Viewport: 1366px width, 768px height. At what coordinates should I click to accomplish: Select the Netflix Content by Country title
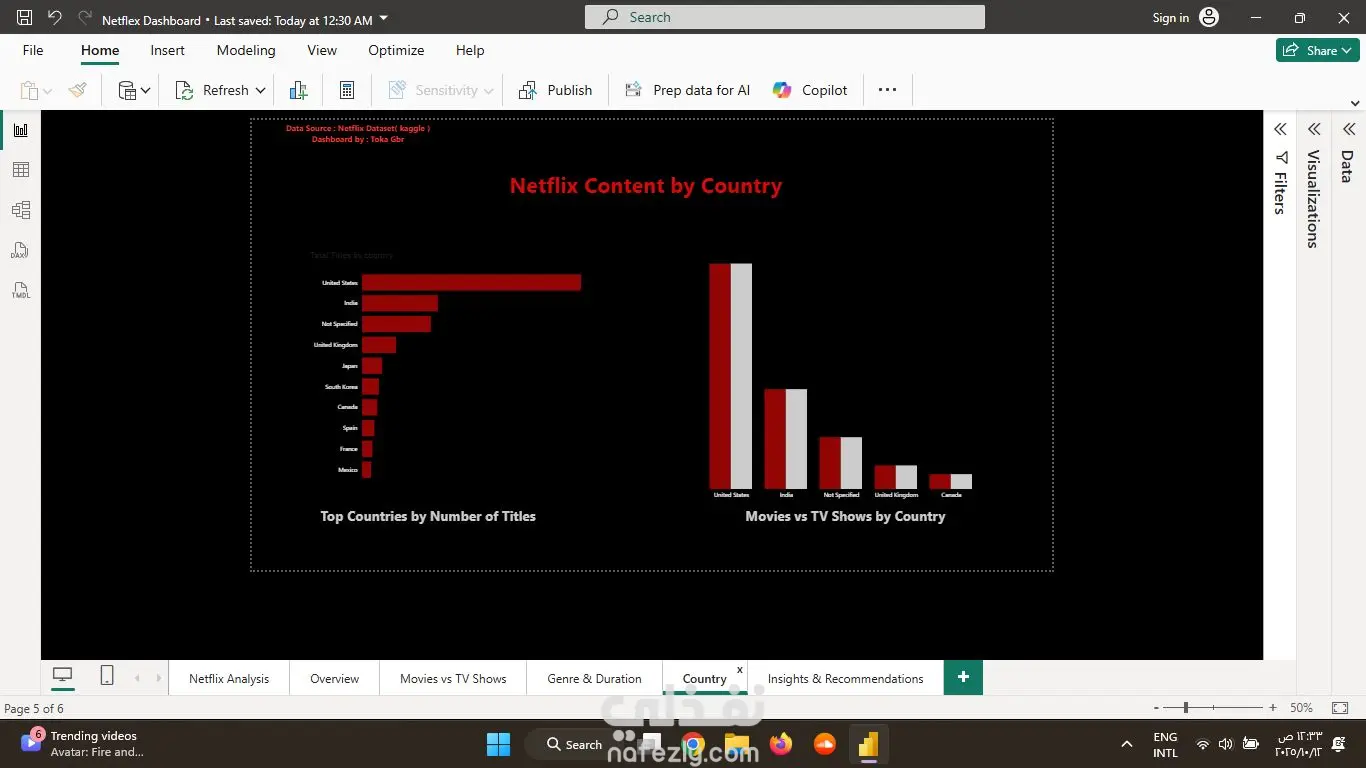(x=646, y=186)
